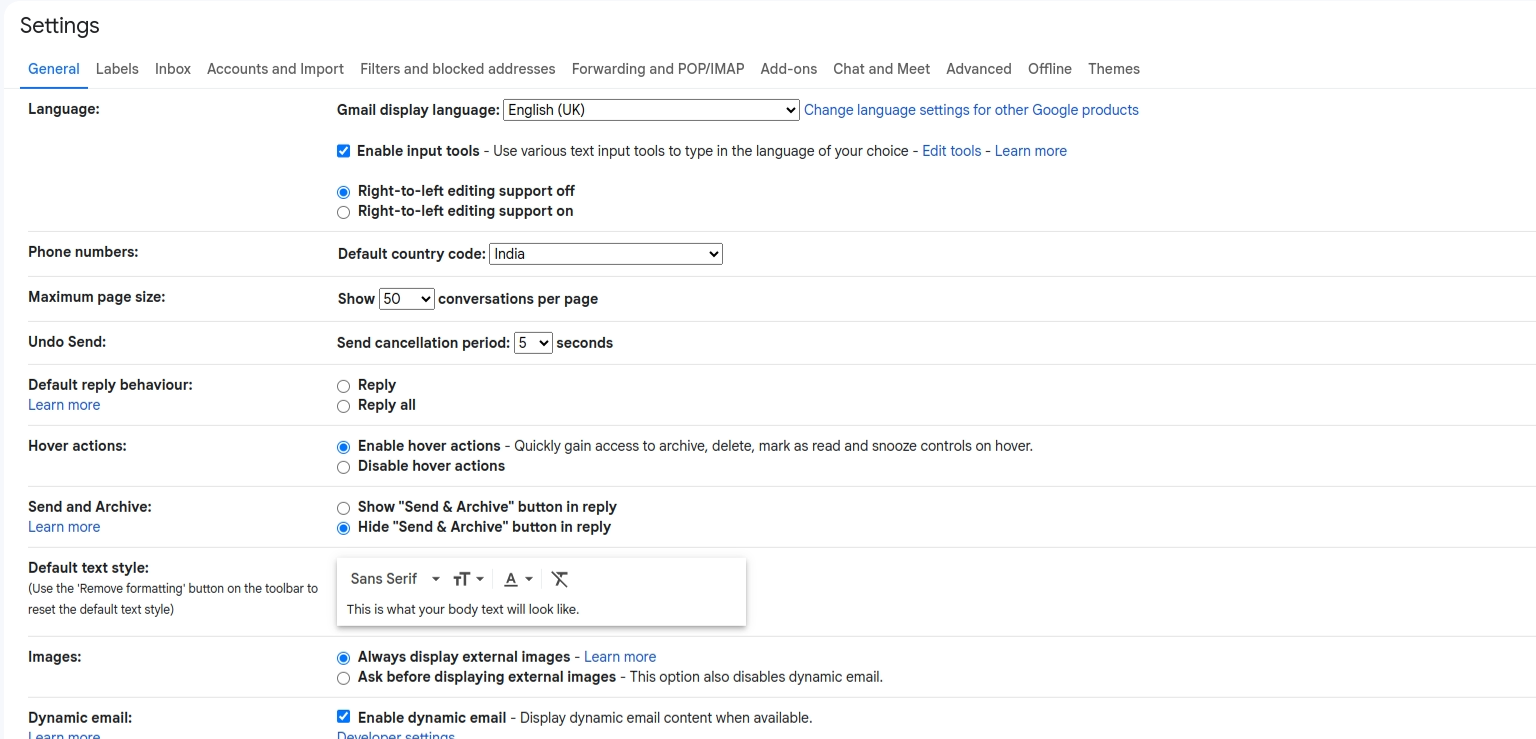The height and width of the screenshot is (739, 1536).
Task: Expand the Gmail display language dropdown
Action: [650, 110]
